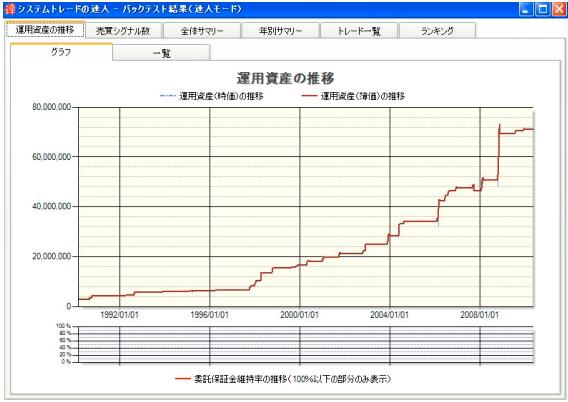The width and height of the screenshot is (568, 402).
Task: Click the 運用資産(時価)の推移 legend entry
Action: 212,96
